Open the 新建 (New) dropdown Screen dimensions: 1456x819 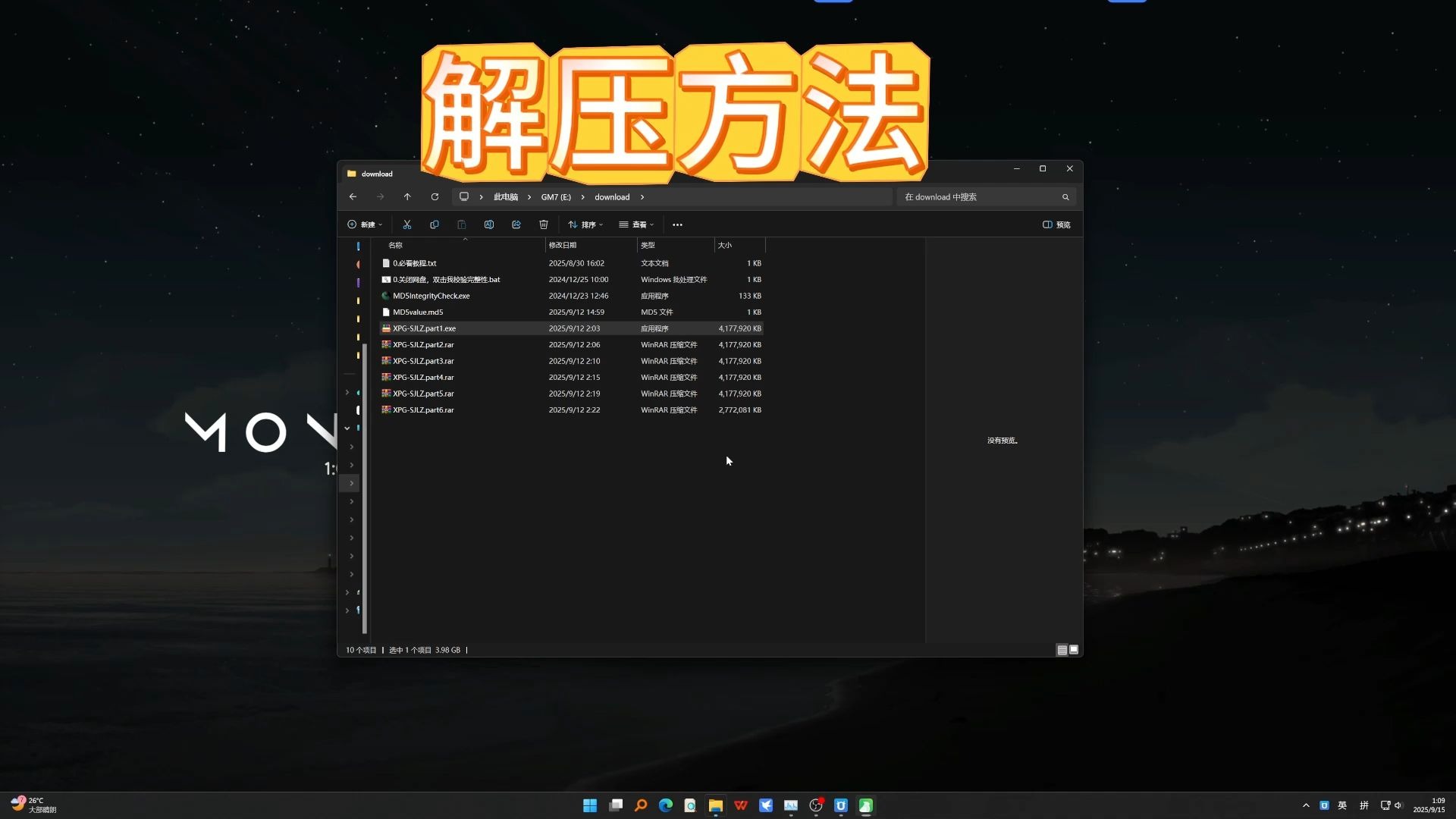tap(365, 224)
